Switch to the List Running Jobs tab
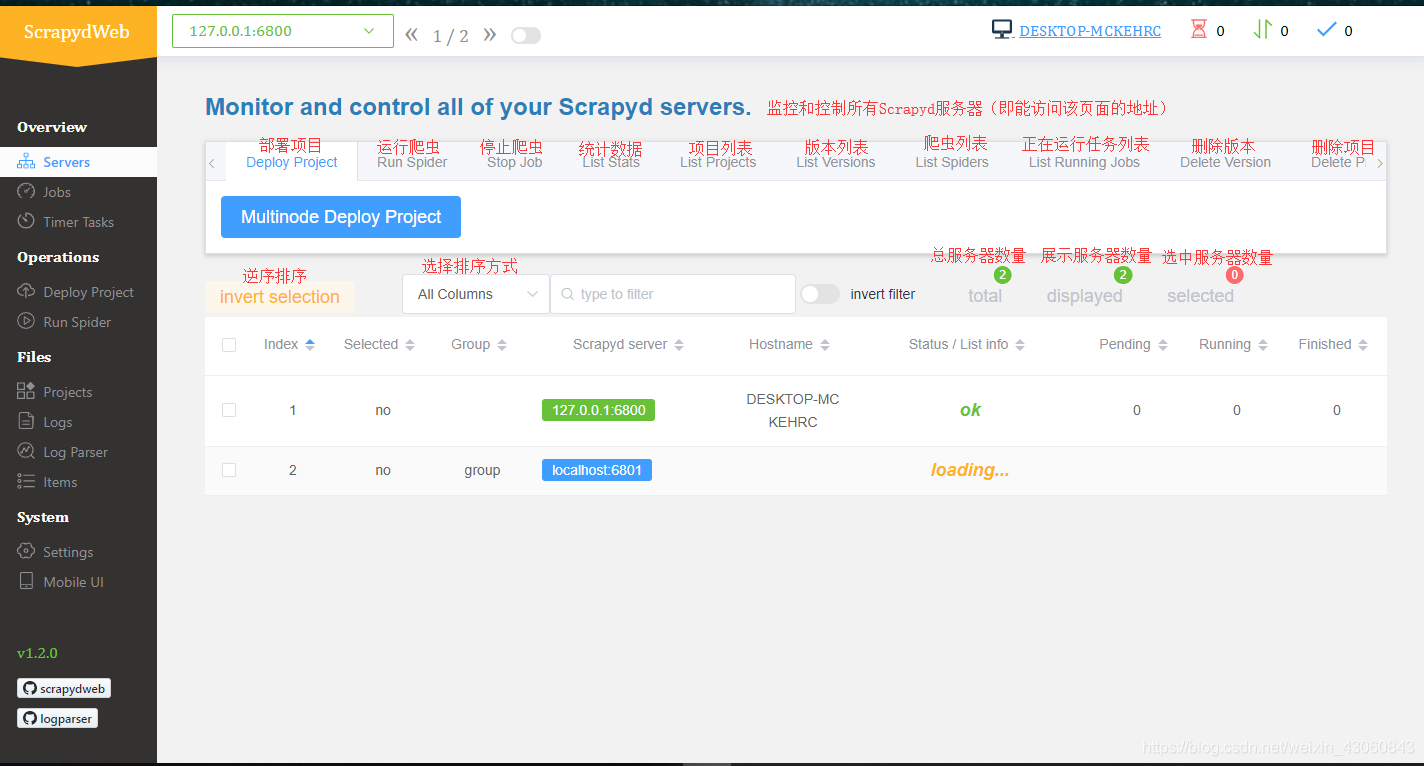Viewport: 1424px width, 766px height. [1084, 162]
